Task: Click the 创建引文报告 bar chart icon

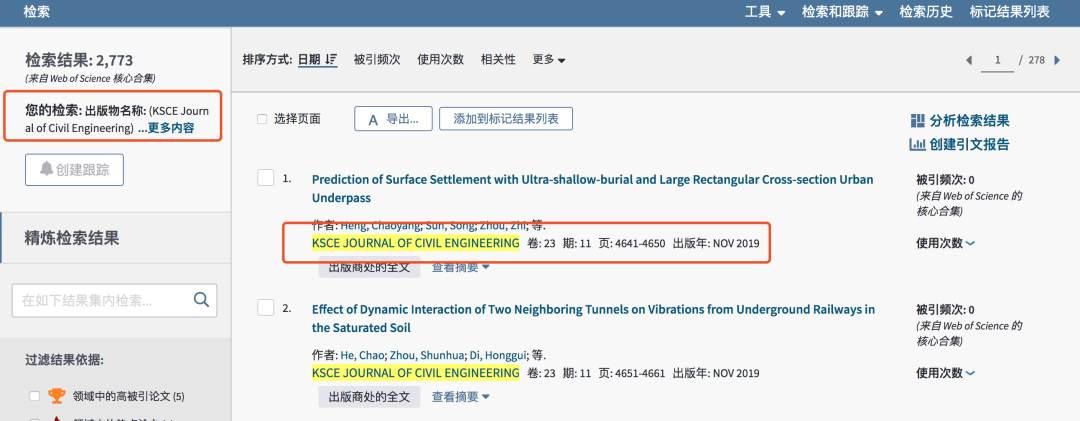Action: (917, 145)
